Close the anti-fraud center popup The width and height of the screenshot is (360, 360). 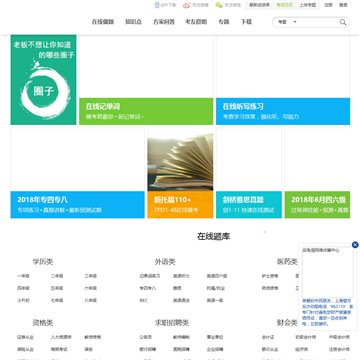(355, 245)
